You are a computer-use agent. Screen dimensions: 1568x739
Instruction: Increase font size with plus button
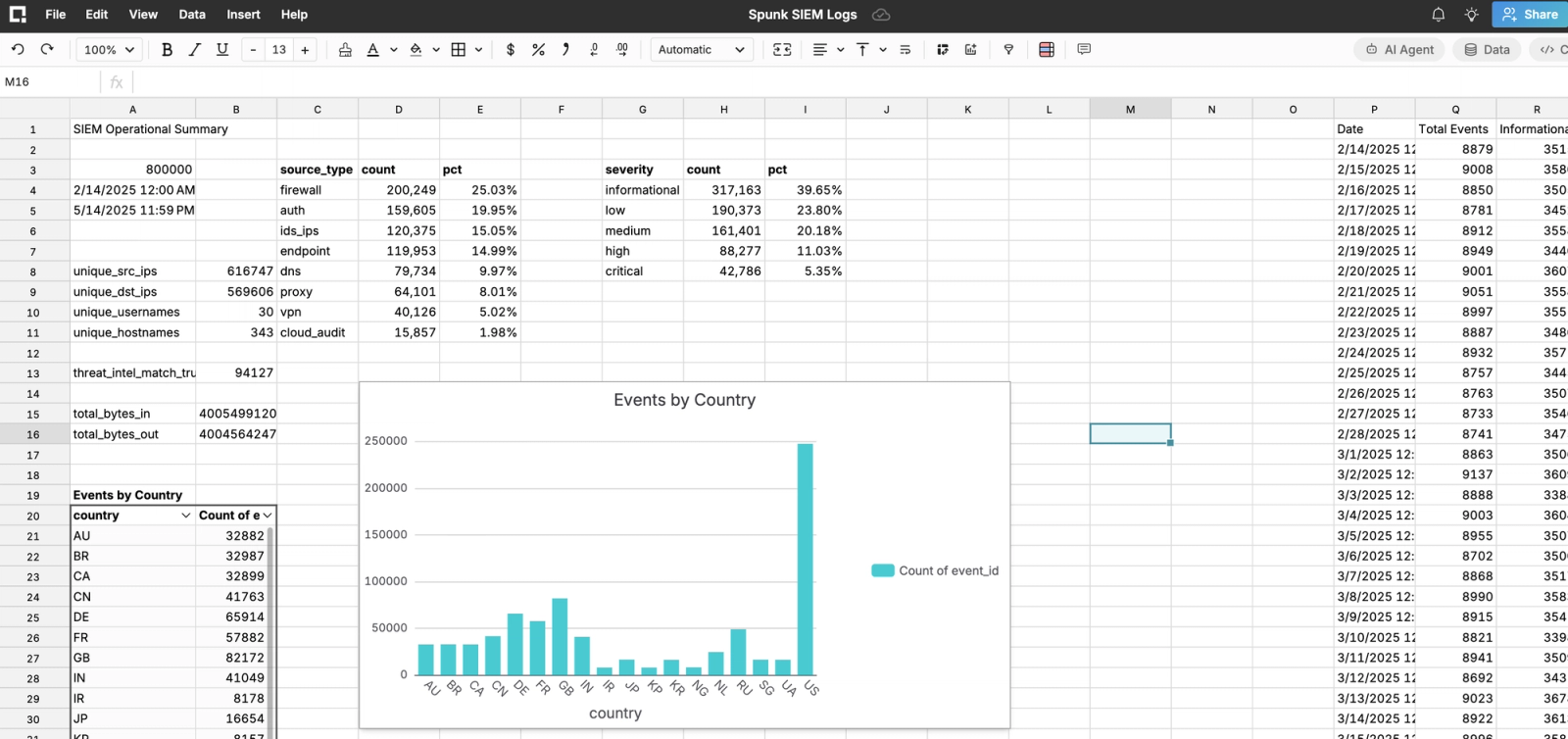pyautogui.click(x=305, y=49)
